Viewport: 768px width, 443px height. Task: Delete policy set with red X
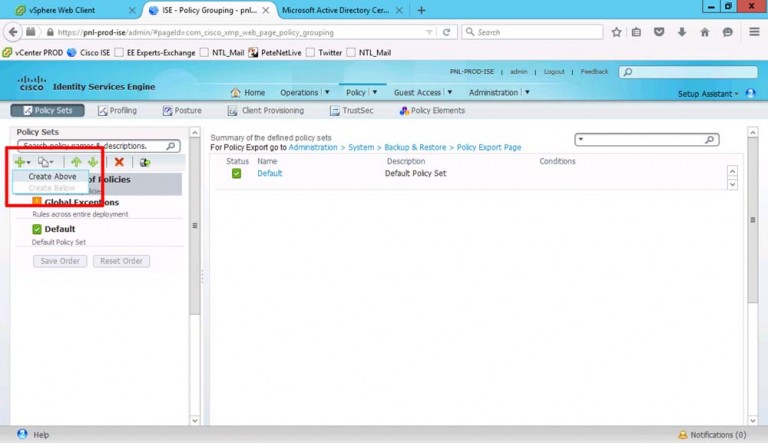pos(119,162)
